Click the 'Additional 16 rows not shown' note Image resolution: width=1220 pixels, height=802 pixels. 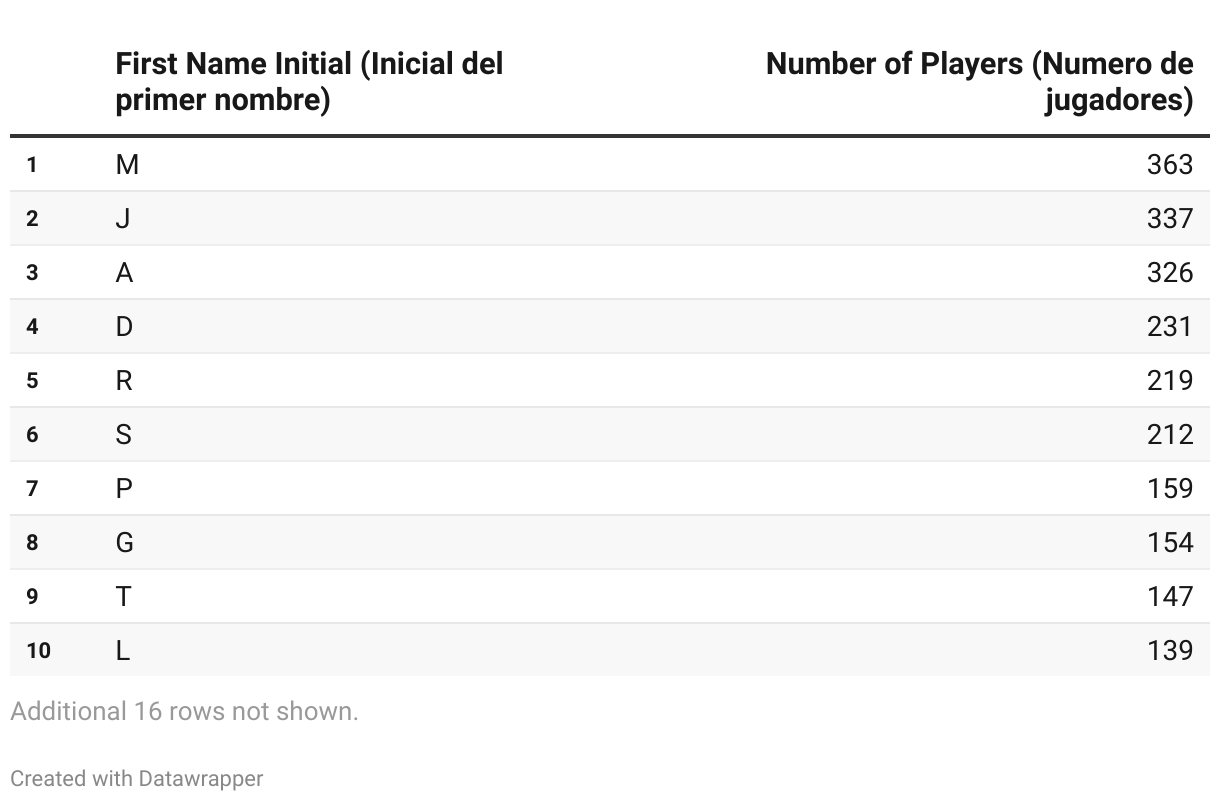click(x=184, y=712)
